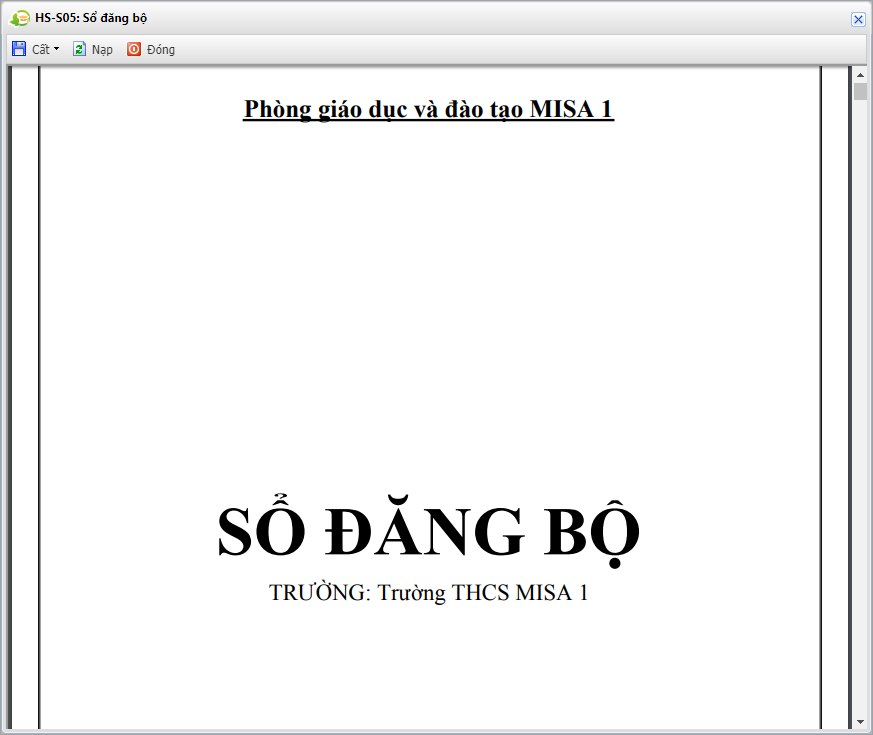Click the window title HS-S05: Sổ đăng bộ
Viewport: 873px width, 735px height.
click(91, 18)
